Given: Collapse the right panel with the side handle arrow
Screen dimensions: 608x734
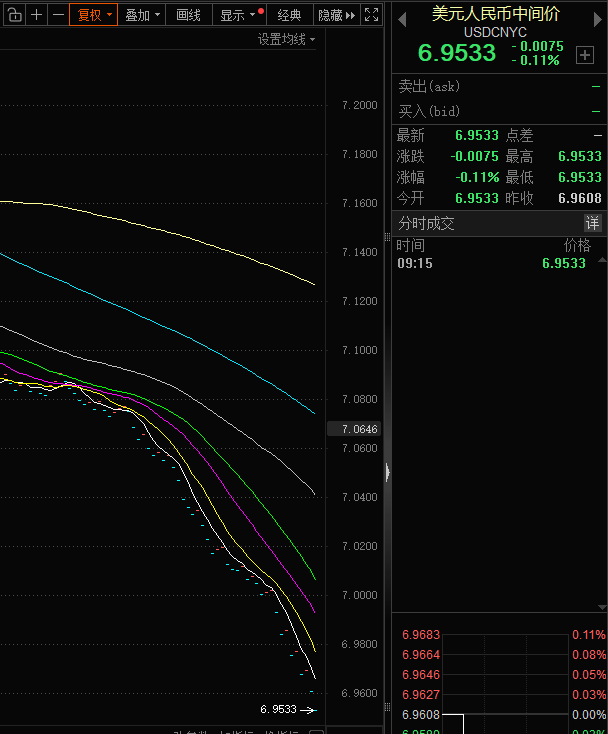Looking at the screenshot, I should click(x=388, y=472).
